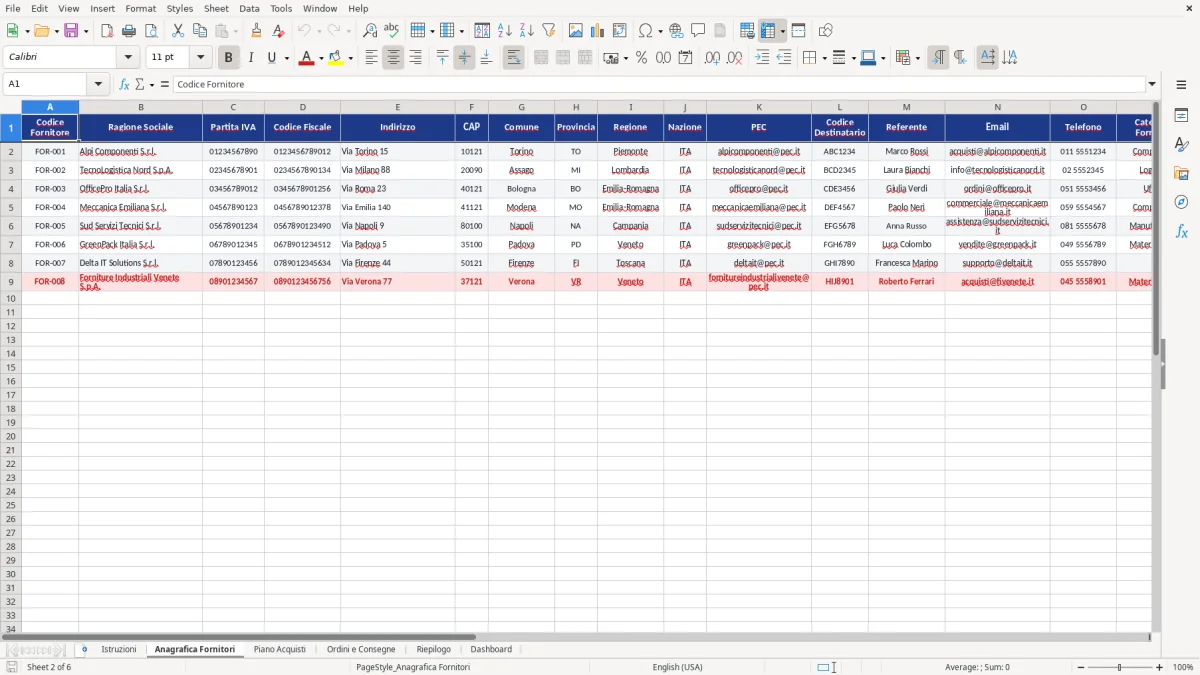Toggle Wrap Text
Image resolution: width=1200 pixels, height=675 pixels.
coord(513,58)
